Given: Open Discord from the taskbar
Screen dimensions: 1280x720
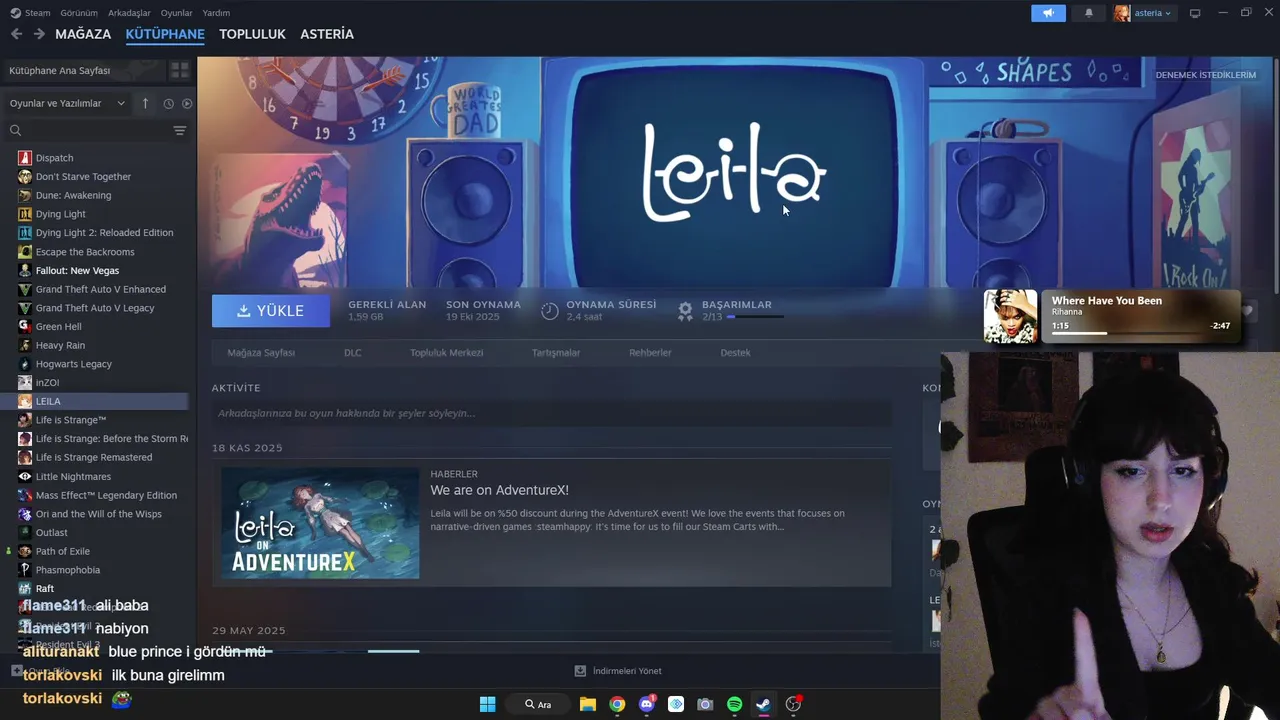Looking at the screenshot, I should tap(646, 704).
